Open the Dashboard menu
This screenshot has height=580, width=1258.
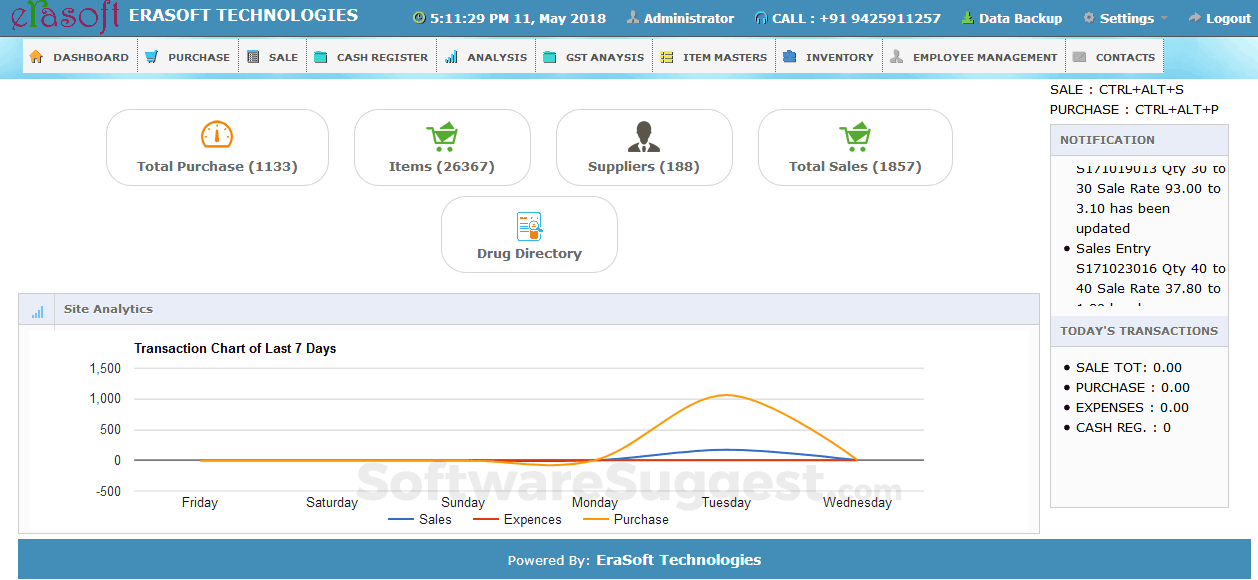tap(80, 57)
